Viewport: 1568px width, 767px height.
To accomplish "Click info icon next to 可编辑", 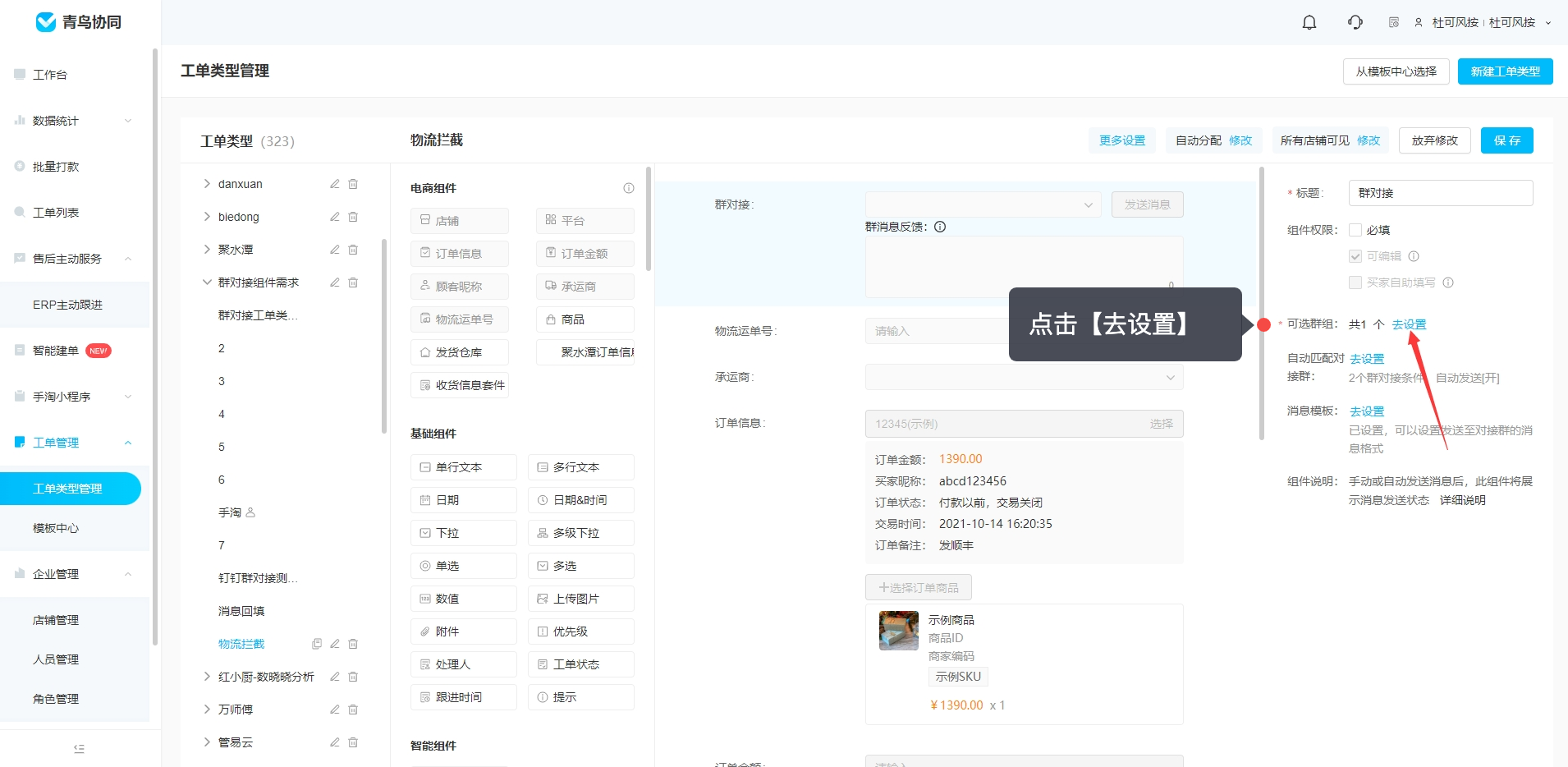I will coord(1414,256).
